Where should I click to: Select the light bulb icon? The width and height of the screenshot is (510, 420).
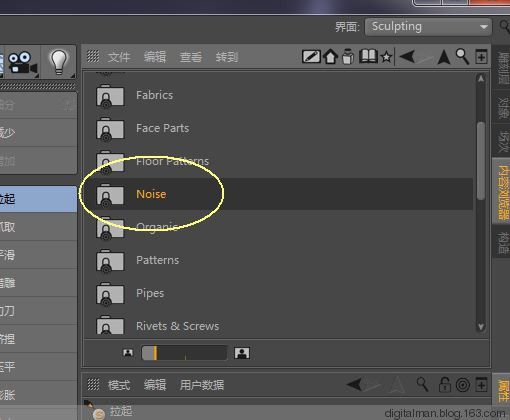click(x=59, y=62)
